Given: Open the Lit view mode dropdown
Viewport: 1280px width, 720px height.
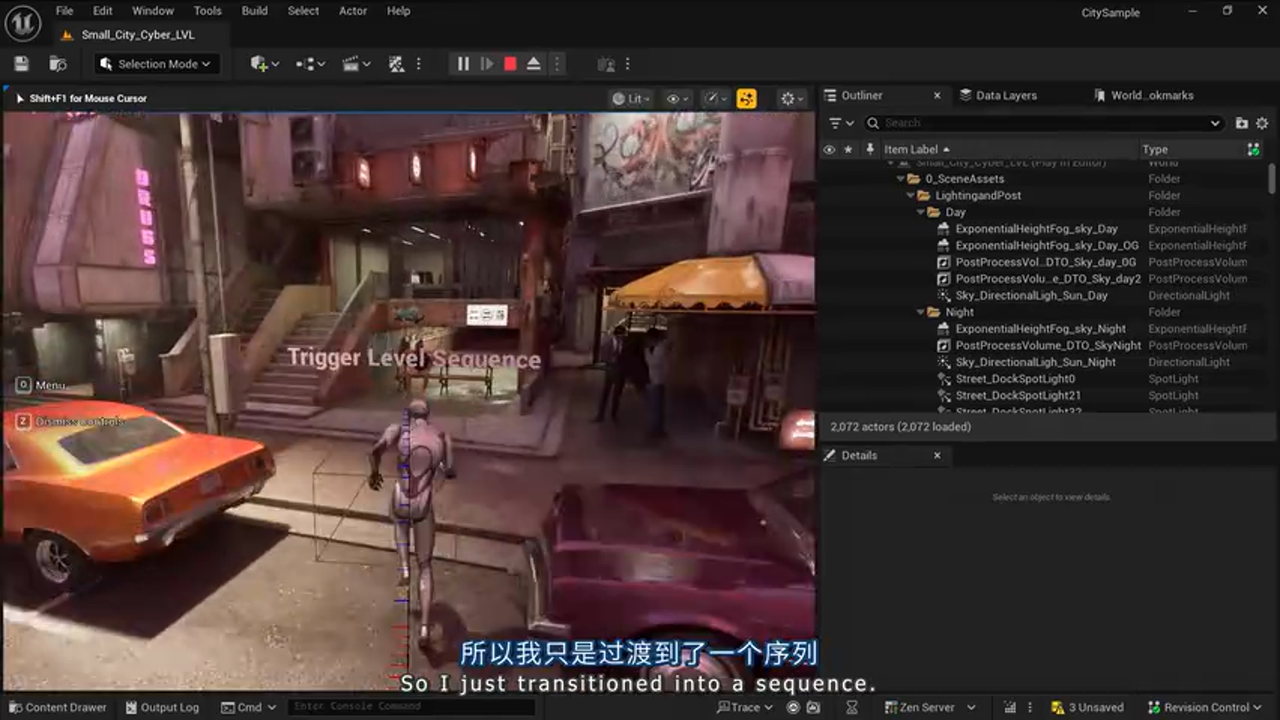Looking at the screenshot, I should (x=630, y=98).
